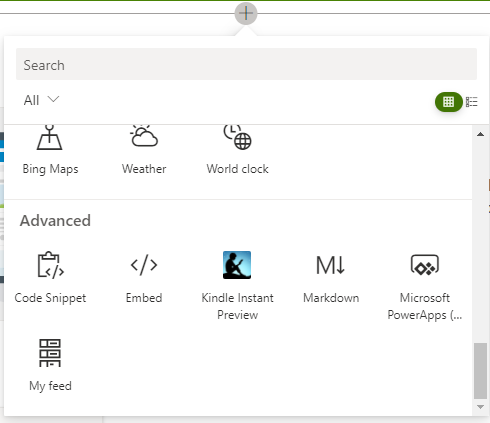Click the scrollbar down arrow
The width and height of the screenshot is (490, 423).
coord(480,407)
